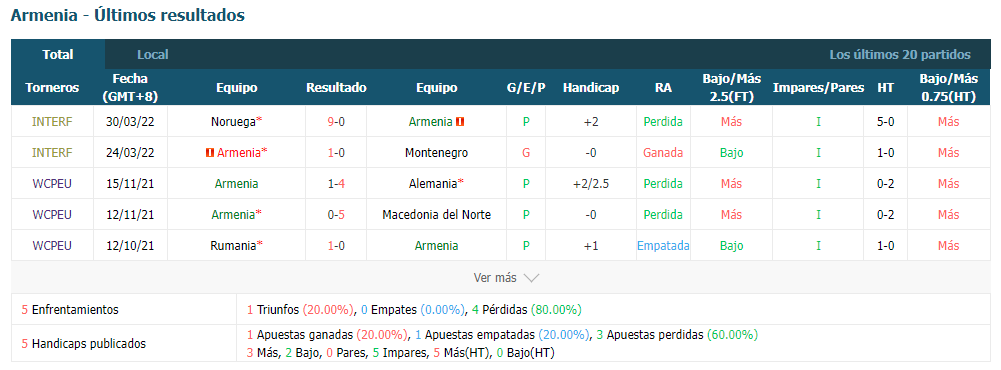
Task: Click the 0-5 match result
Action: [336, 215]
